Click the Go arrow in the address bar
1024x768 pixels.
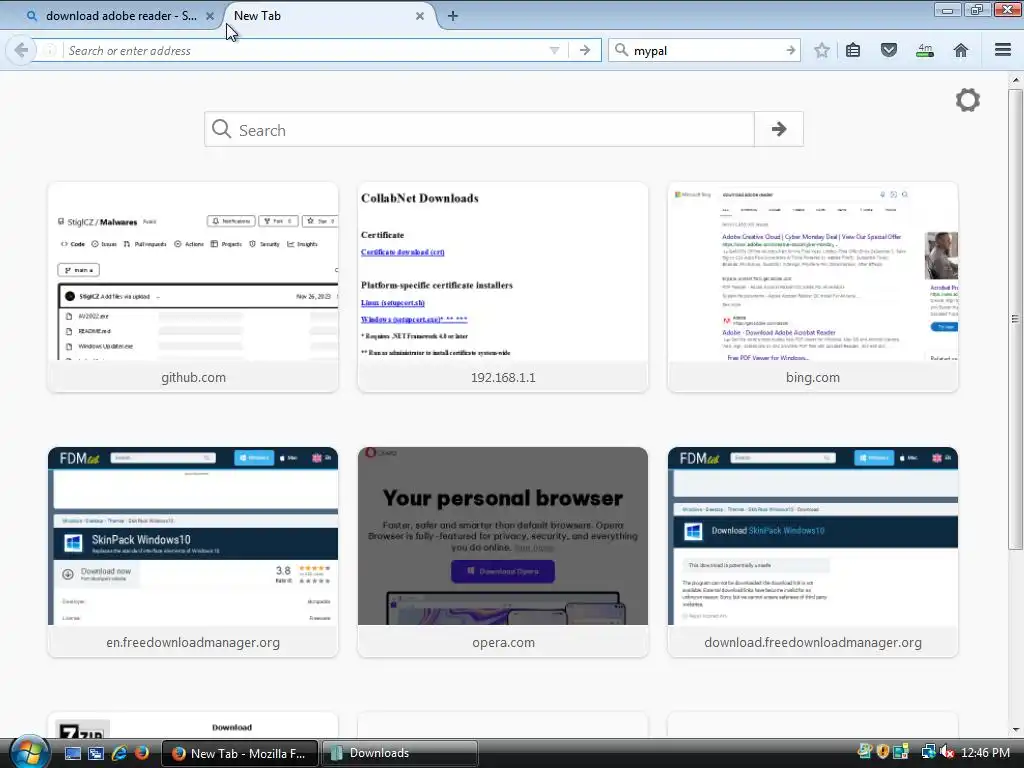point(584,50)
